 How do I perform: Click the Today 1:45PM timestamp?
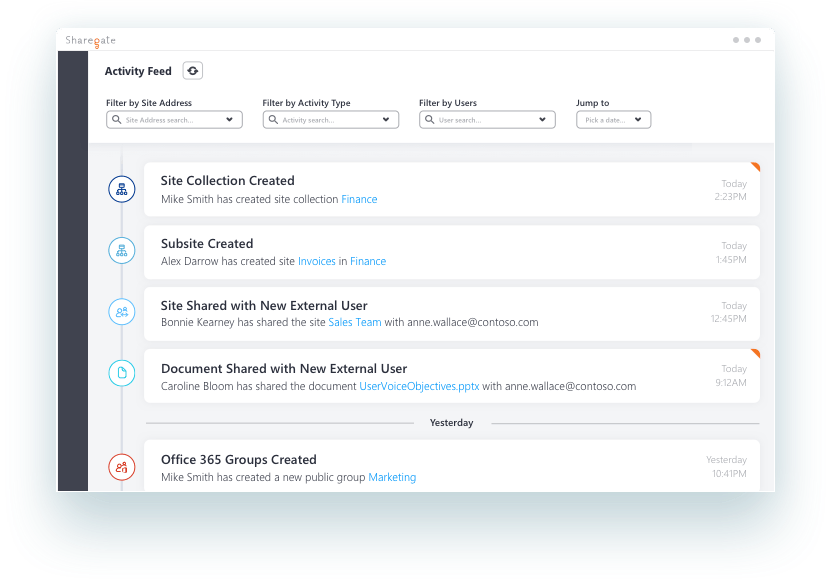coord(731,253)
